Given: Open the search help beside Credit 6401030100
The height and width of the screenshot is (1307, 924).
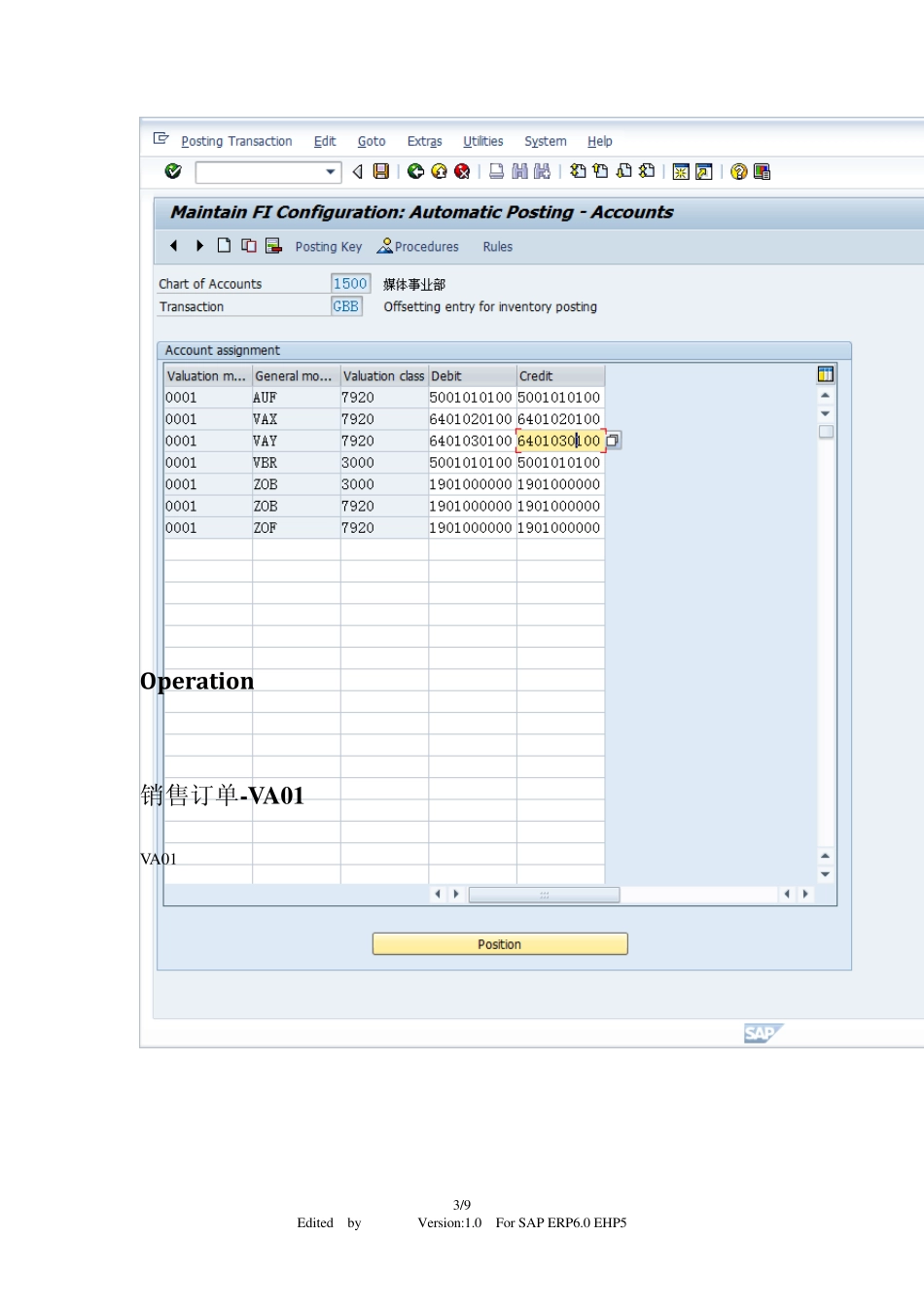Looking at the screenshot, I should coord(613,441).
